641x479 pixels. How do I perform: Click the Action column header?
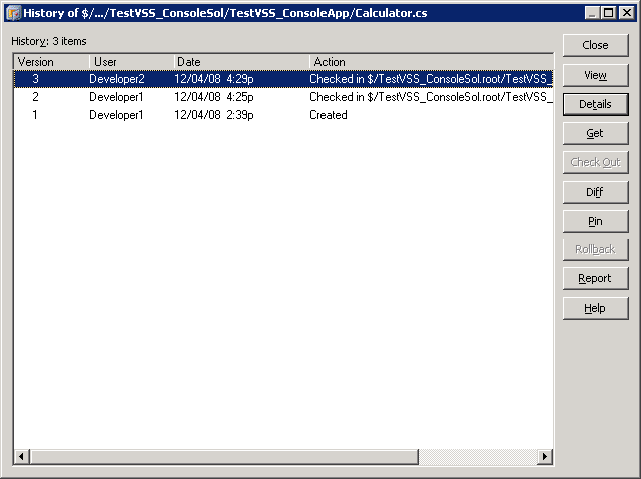[x=431, y=62]
